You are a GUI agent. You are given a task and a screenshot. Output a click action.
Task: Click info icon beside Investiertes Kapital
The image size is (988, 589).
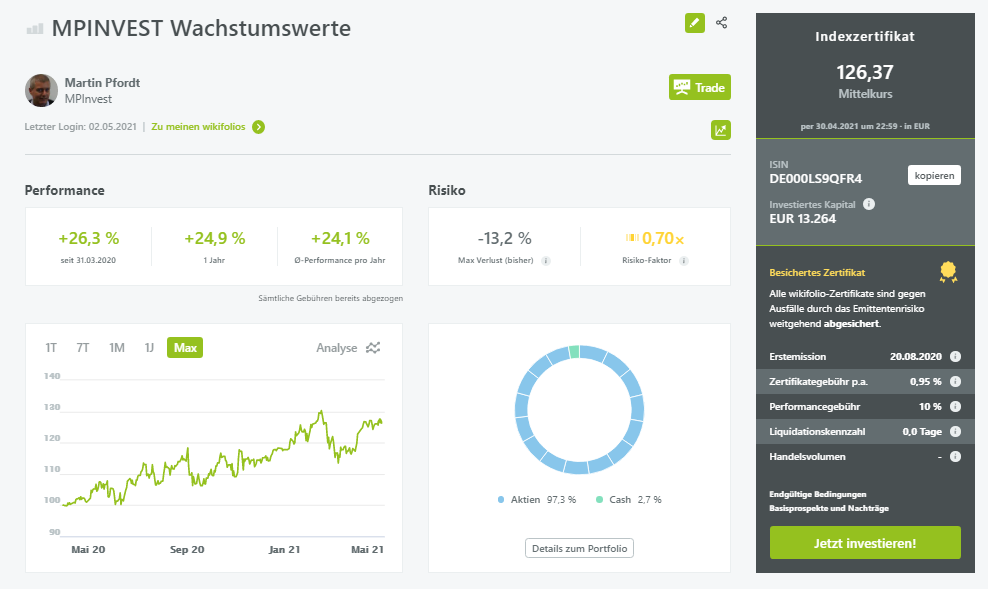869,204
